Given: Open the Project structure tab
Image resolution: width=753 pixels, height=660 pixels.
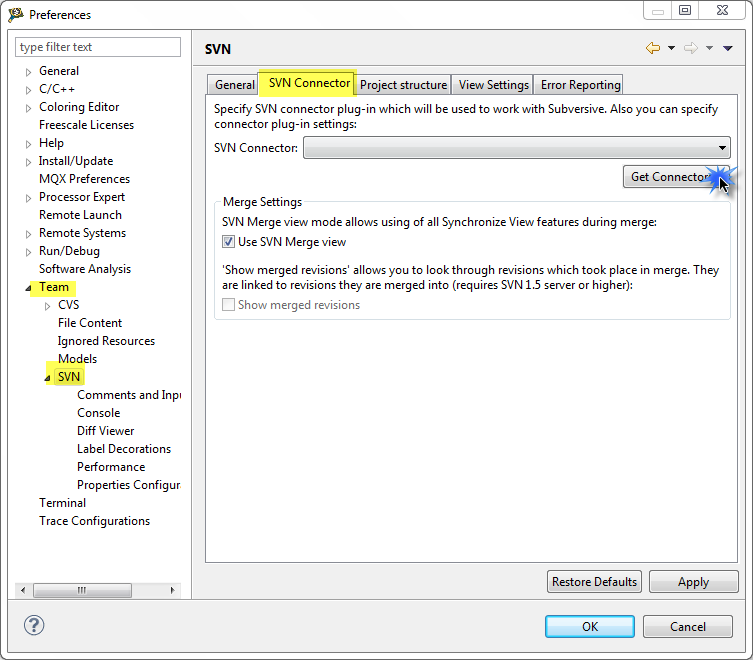Looking at the screenshot, I should 403,85.
